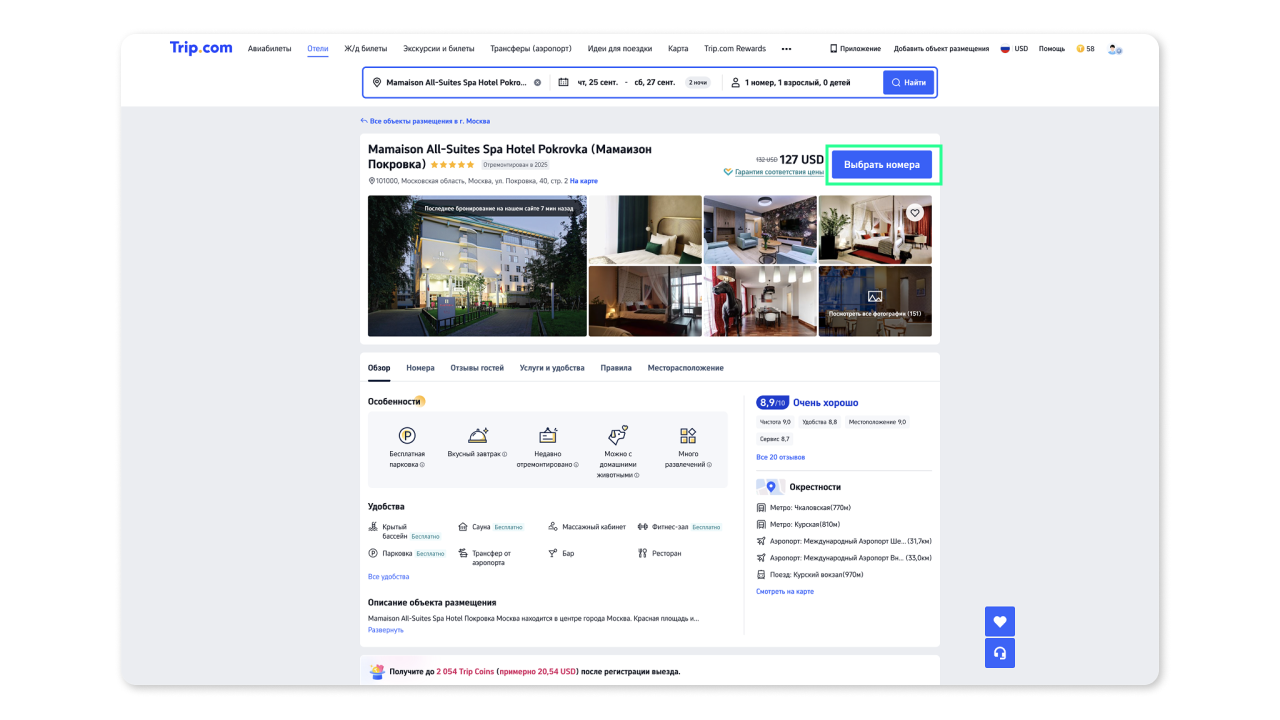Switch to the Услуги и удобства tab

[x=552, y=368]
